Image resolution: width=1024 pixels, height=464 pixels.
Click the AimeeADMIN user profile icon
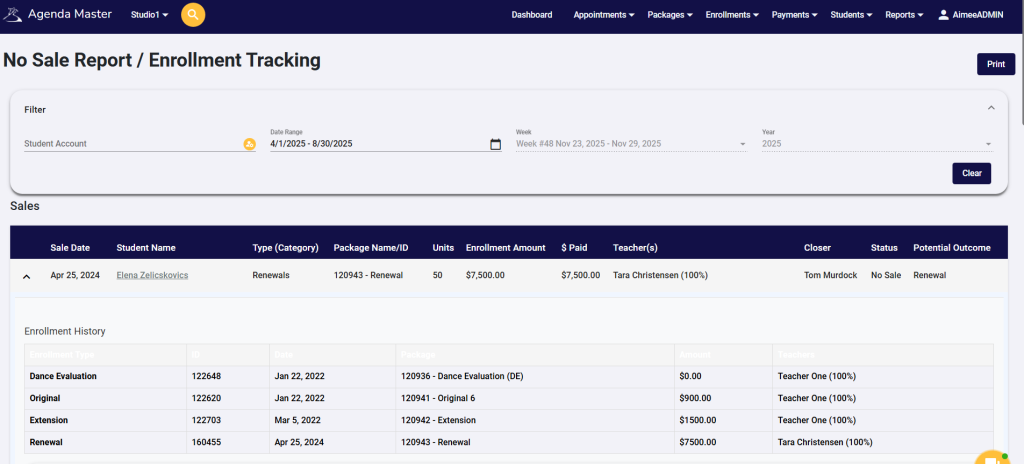(x=943, y=15)
